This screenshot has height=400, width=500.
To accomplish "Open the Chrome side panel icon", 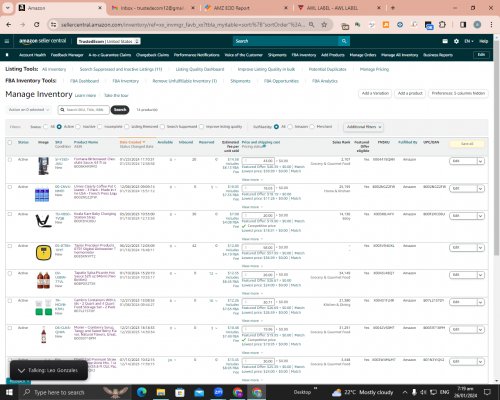I will tap(463, 25).
